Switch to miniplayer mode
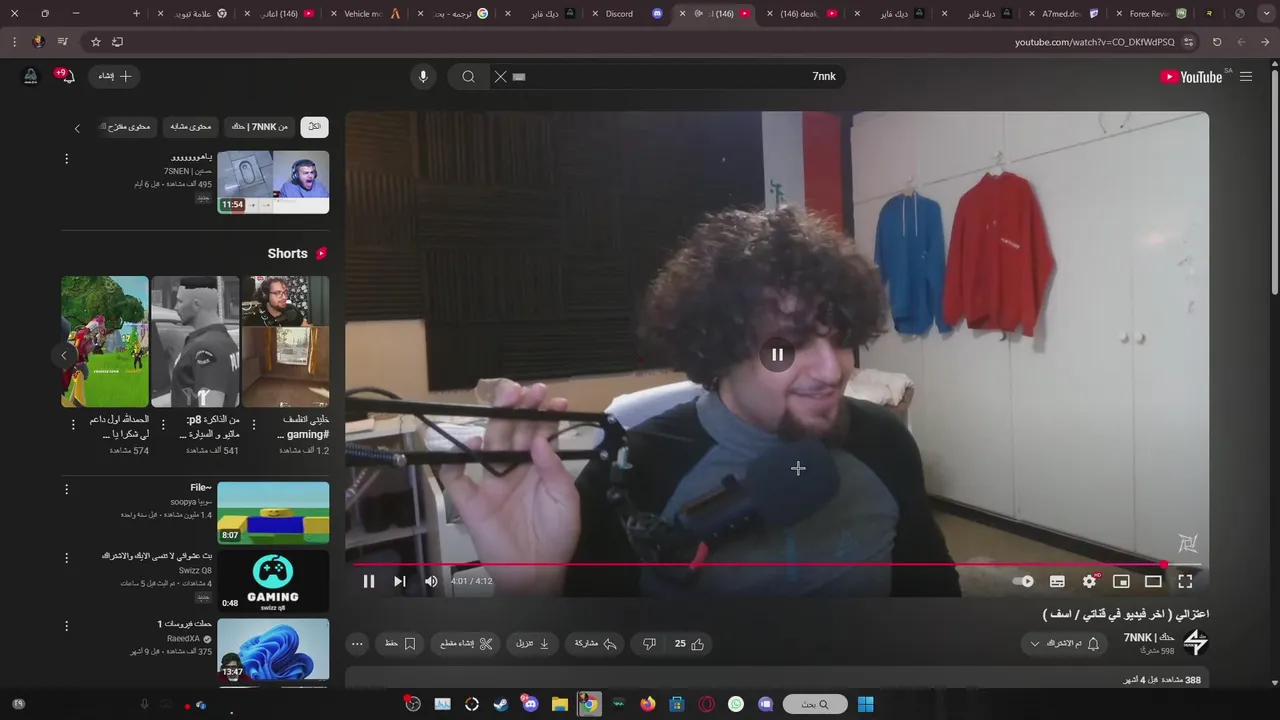Image resolution: width=1280 pixels, height=720 pixels. pyautogui.click(x=1121, y=581)
